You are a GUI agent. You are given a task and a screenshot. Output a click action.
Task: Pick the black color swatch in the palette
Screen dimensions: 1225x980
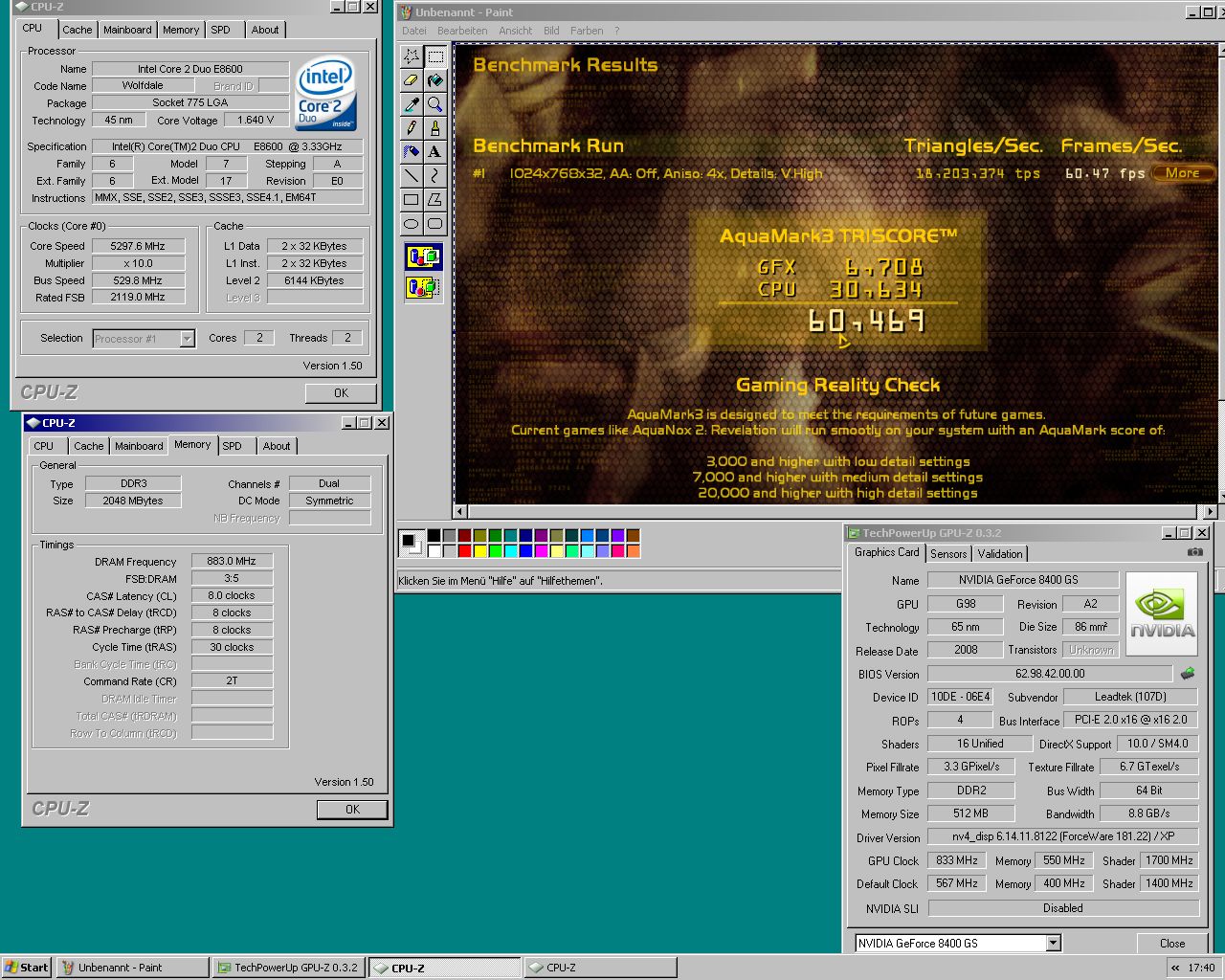point(434,536)
